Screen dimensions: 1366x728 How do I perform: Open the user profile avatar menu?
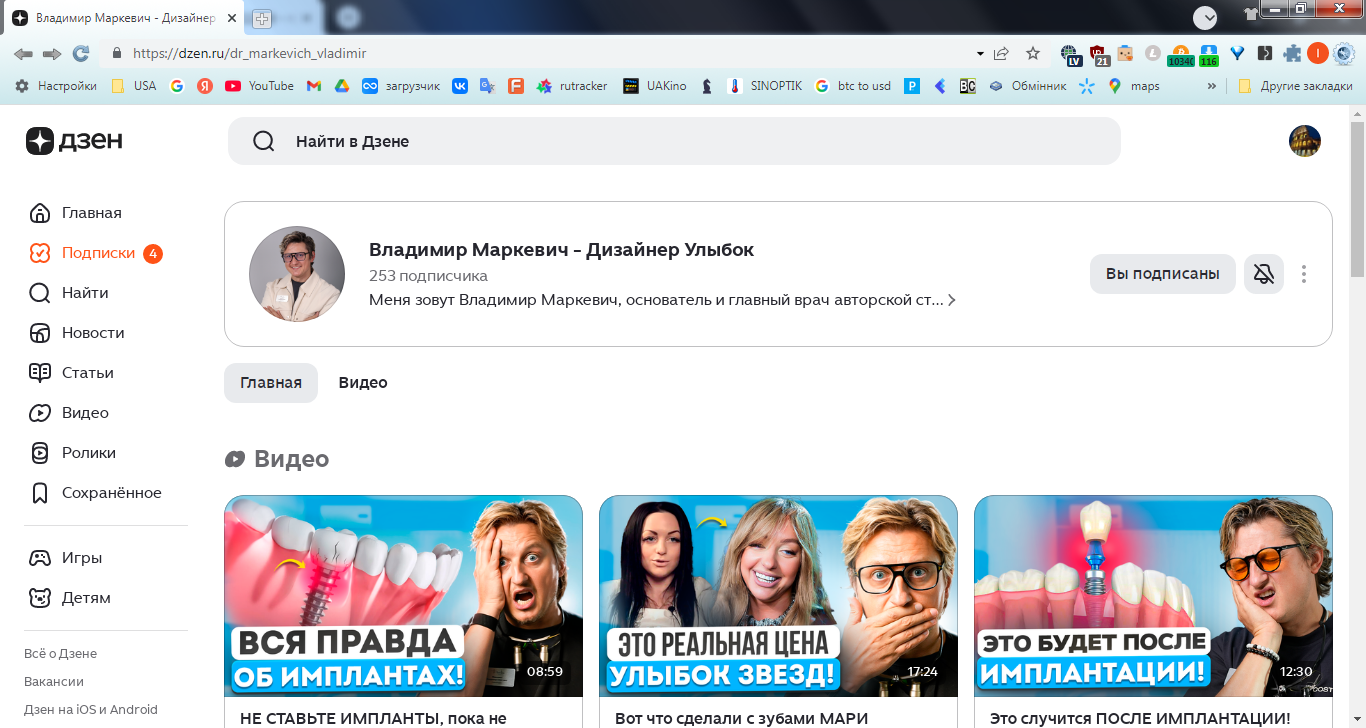tap(1305, 141)
